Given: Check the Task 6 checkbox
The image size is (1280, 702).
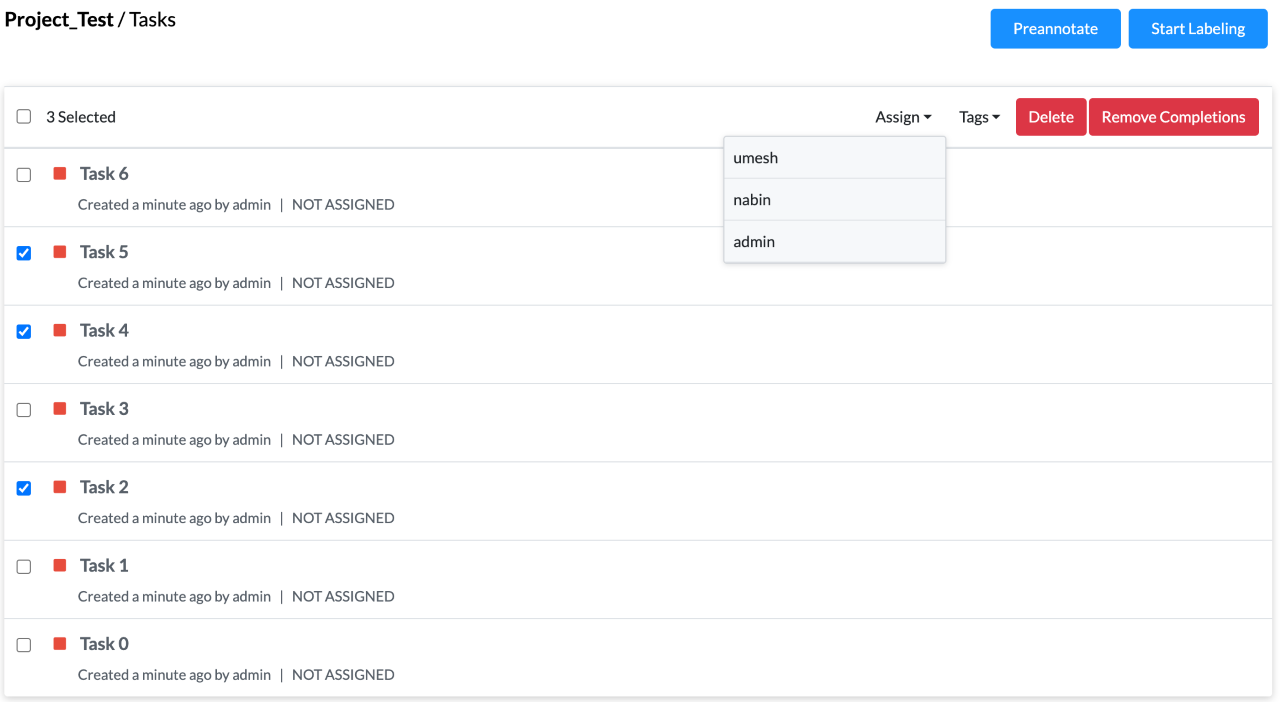Looking at the screenshot, I should coord(24,175).
